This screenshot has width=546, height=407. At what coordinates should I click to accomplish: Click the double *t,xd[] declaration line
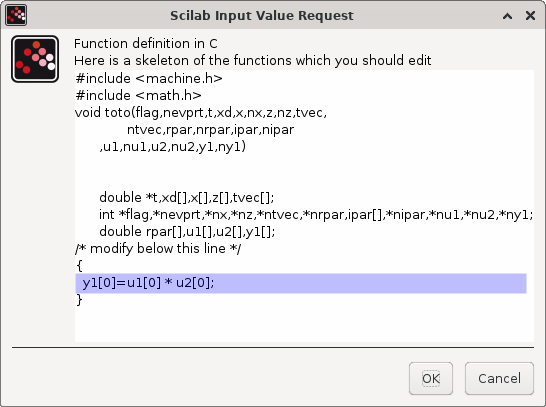(x=187, y=198)
